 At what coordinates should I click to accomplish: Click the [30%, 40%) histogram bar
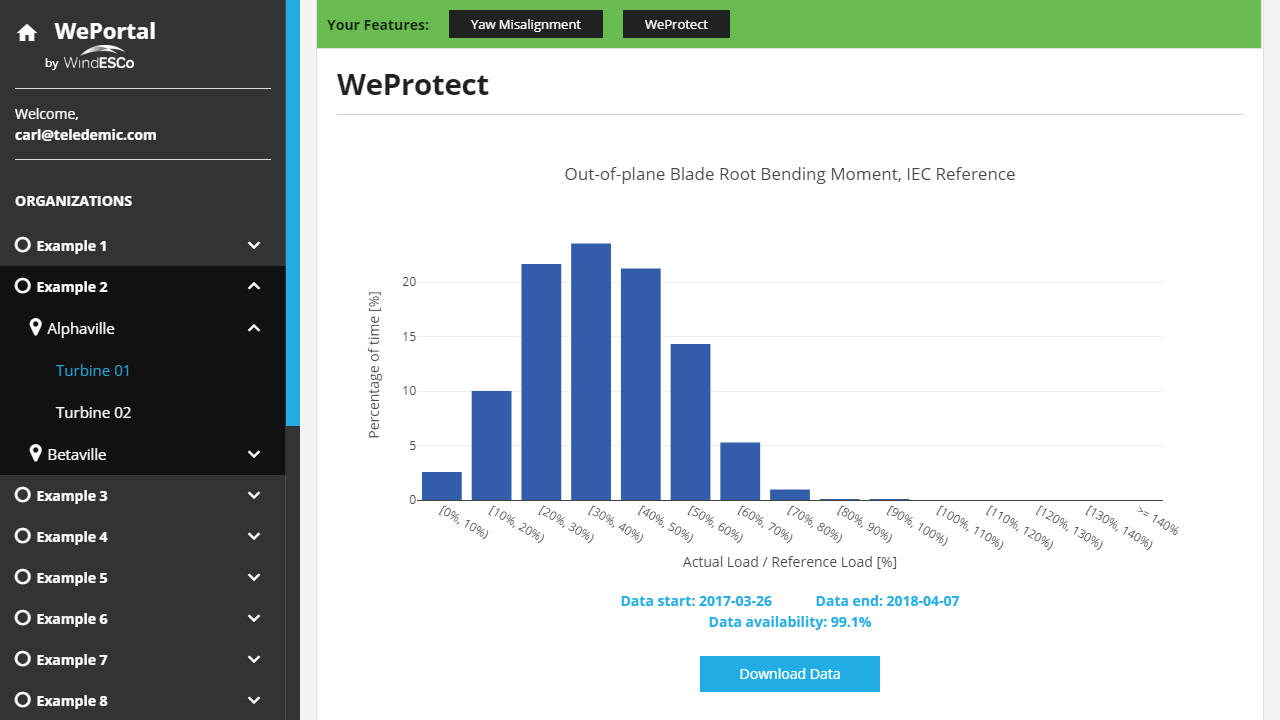(x=591, y=372)
